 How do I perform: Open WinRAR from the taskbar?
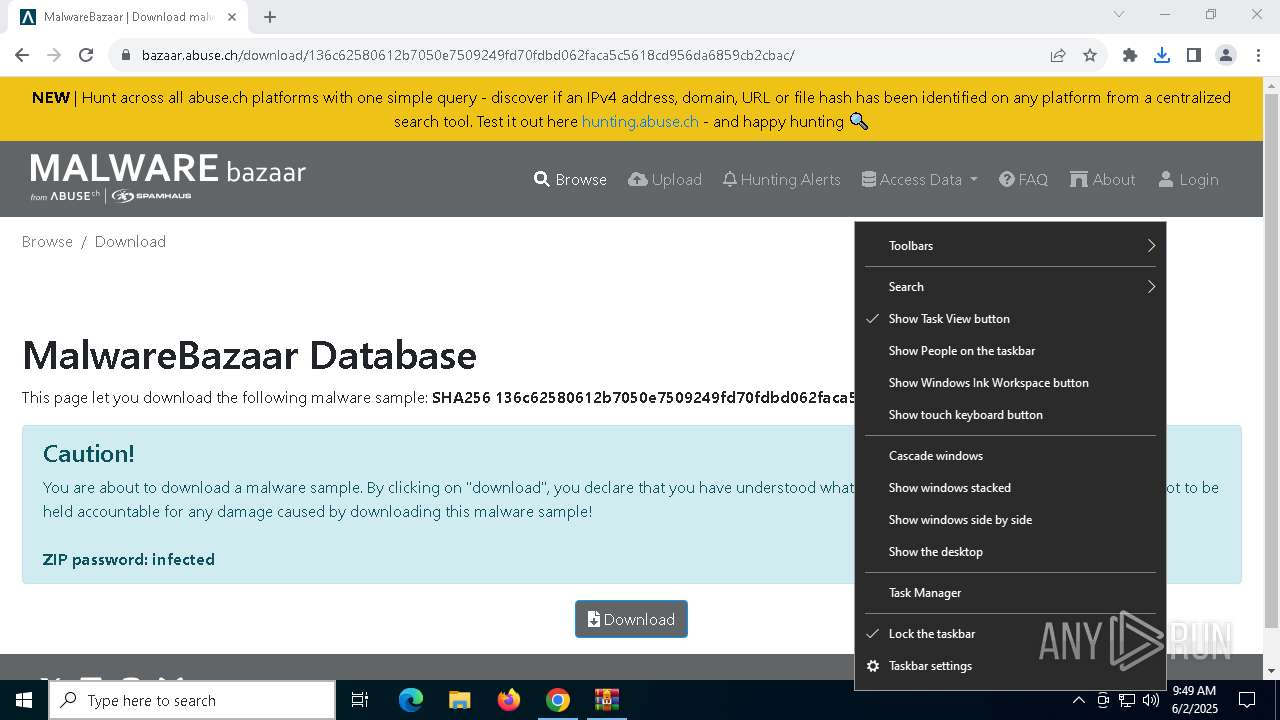[607, 700]
